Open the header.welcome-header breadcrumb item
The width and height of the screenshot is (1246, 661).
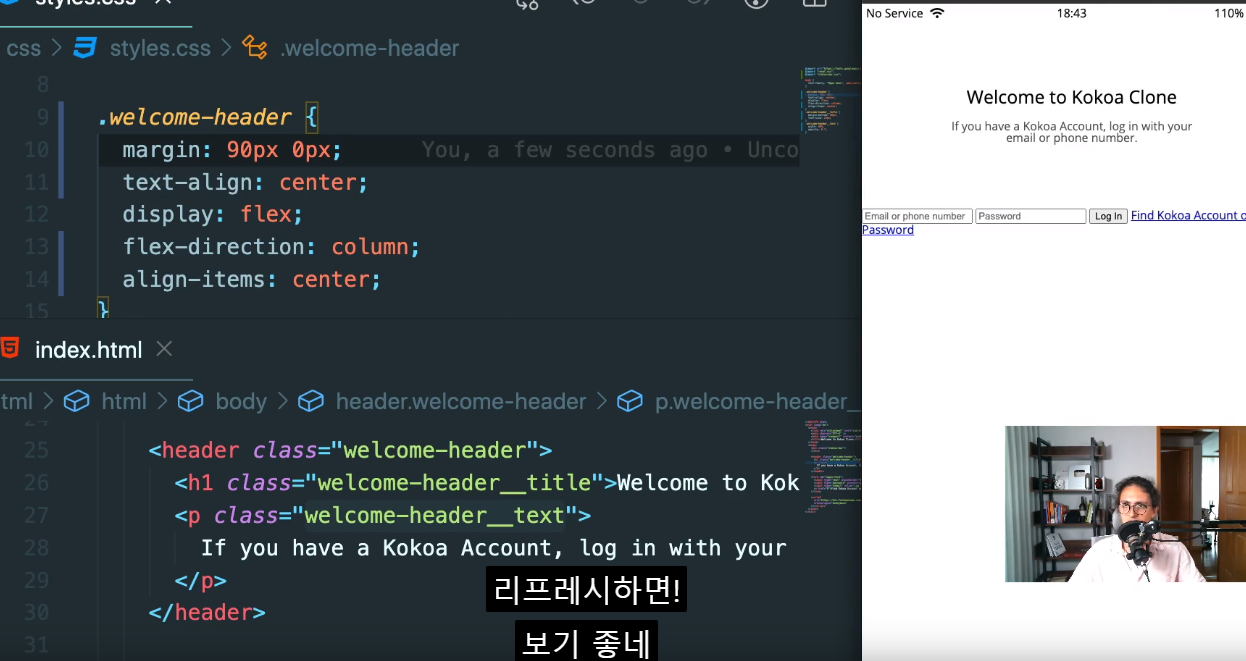coord(461,401)
